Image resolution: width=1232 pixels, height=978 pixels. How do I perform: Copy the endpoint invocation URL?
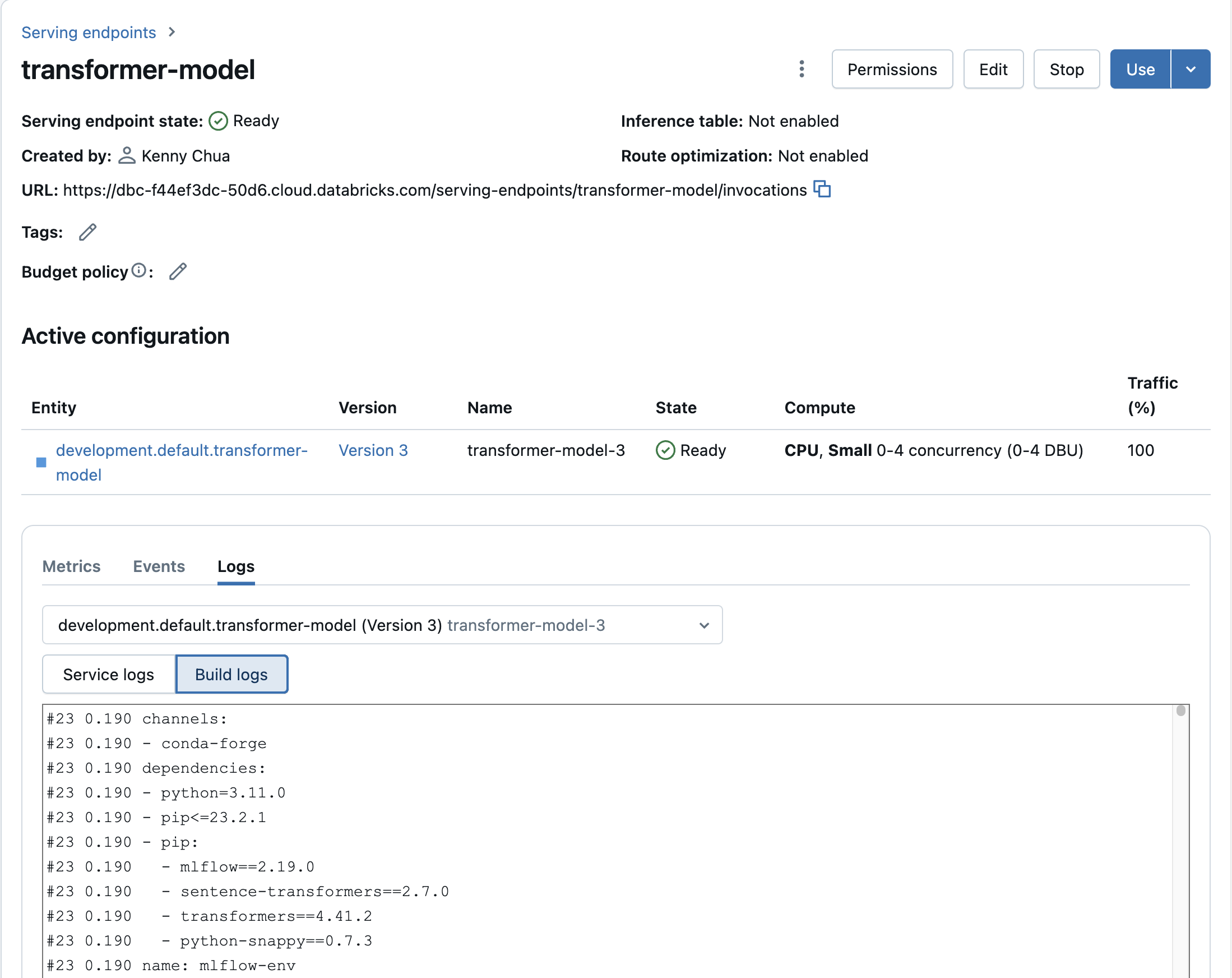[x=823, y=190]
